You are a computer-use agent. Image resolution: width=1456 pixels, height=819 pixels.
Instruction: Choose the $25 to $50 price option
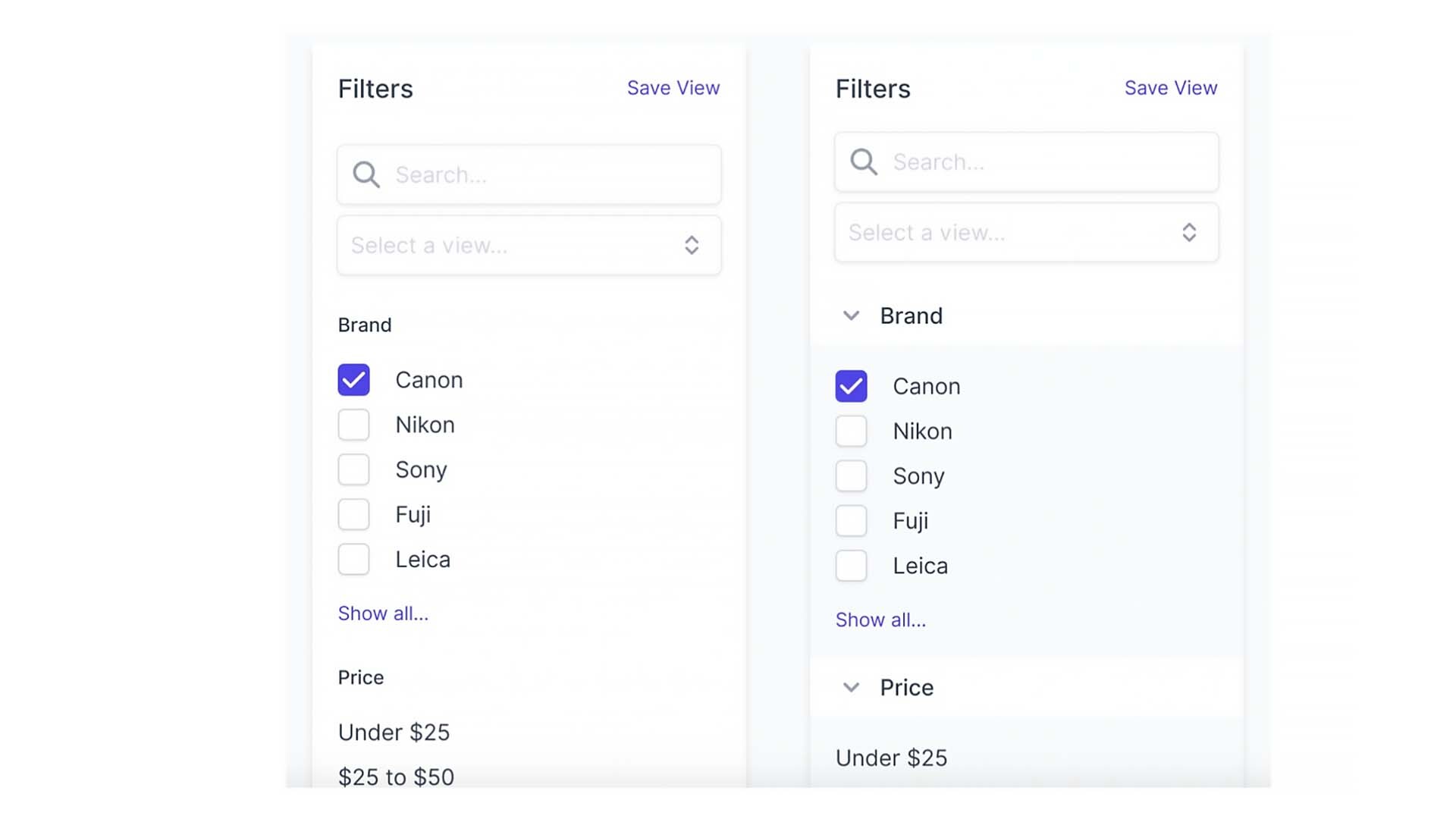pyautogui.click(x=396, y=777)
